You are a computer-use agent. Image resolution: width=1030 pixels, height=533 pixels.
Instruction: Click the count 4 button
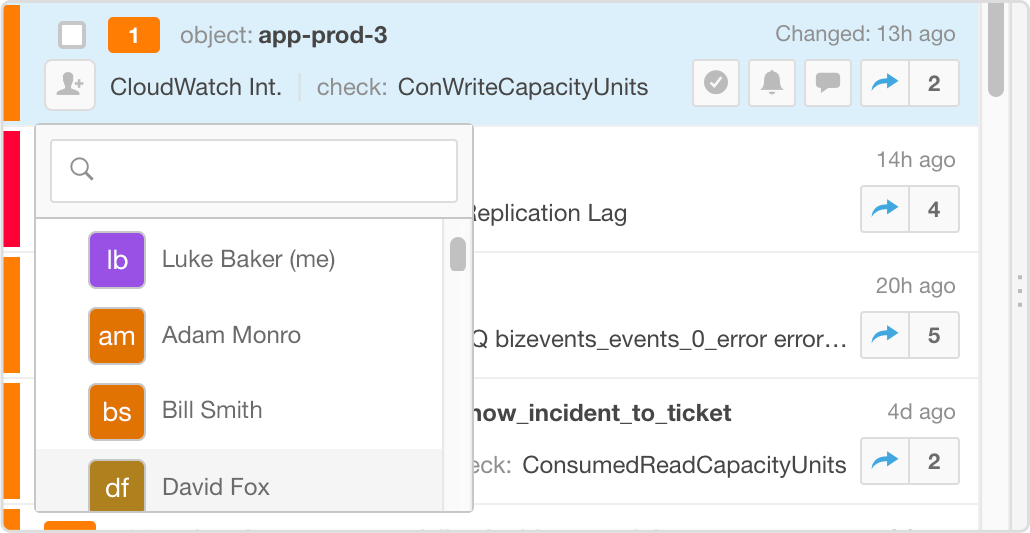click(x=934, y=210)
